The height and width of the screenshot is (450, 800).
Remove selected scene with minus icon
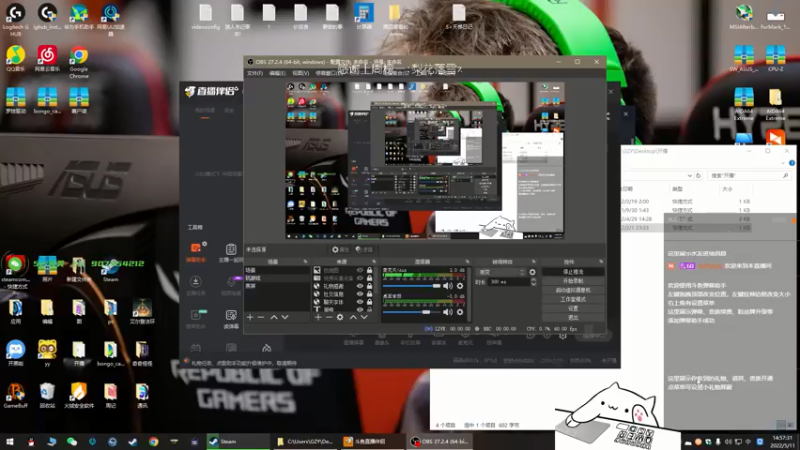[261, 317]
